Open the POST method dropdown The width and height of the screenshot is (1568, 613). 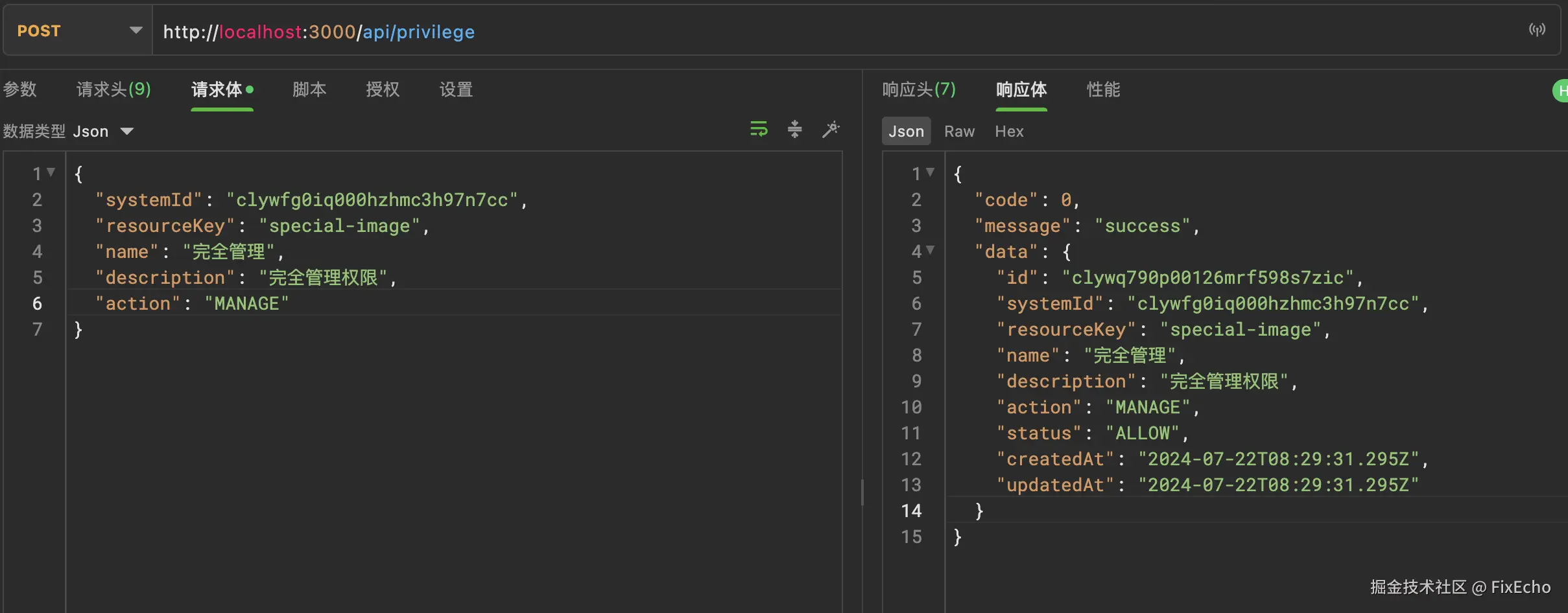(x=78, y=30)
